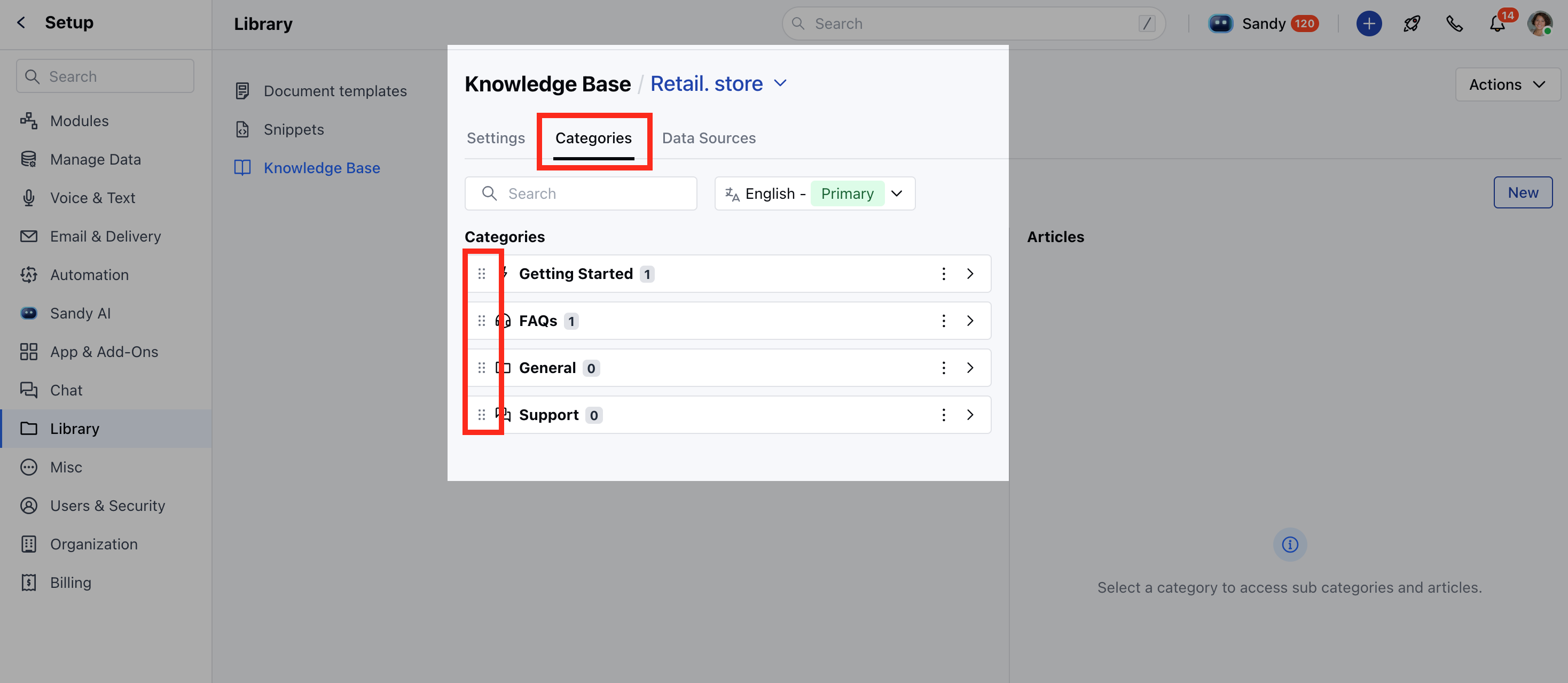Open three-dot menu for Support category
Viewport: 1568px width, 683px height.
pos(944,415)
